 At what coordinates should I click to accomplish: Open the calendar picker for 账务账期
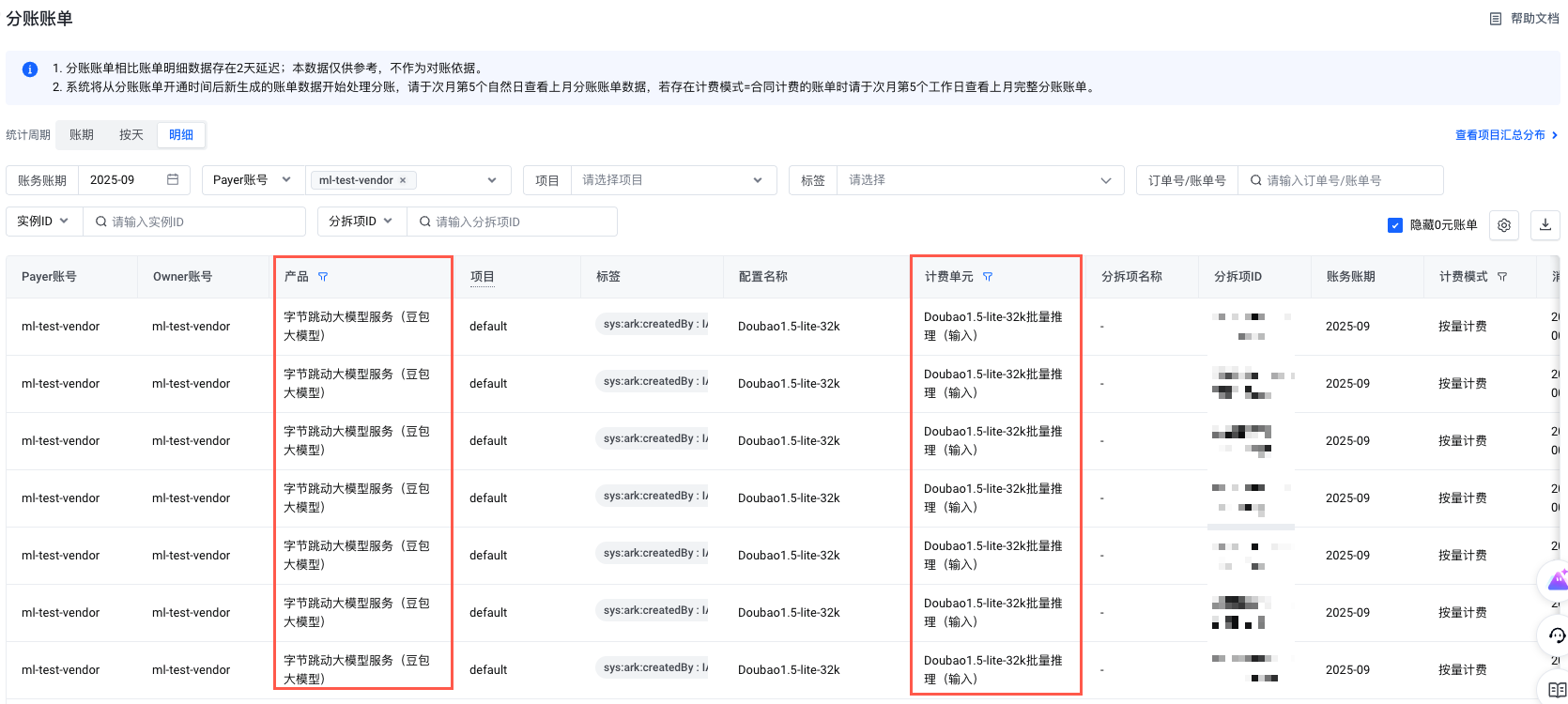click(173, 180)
